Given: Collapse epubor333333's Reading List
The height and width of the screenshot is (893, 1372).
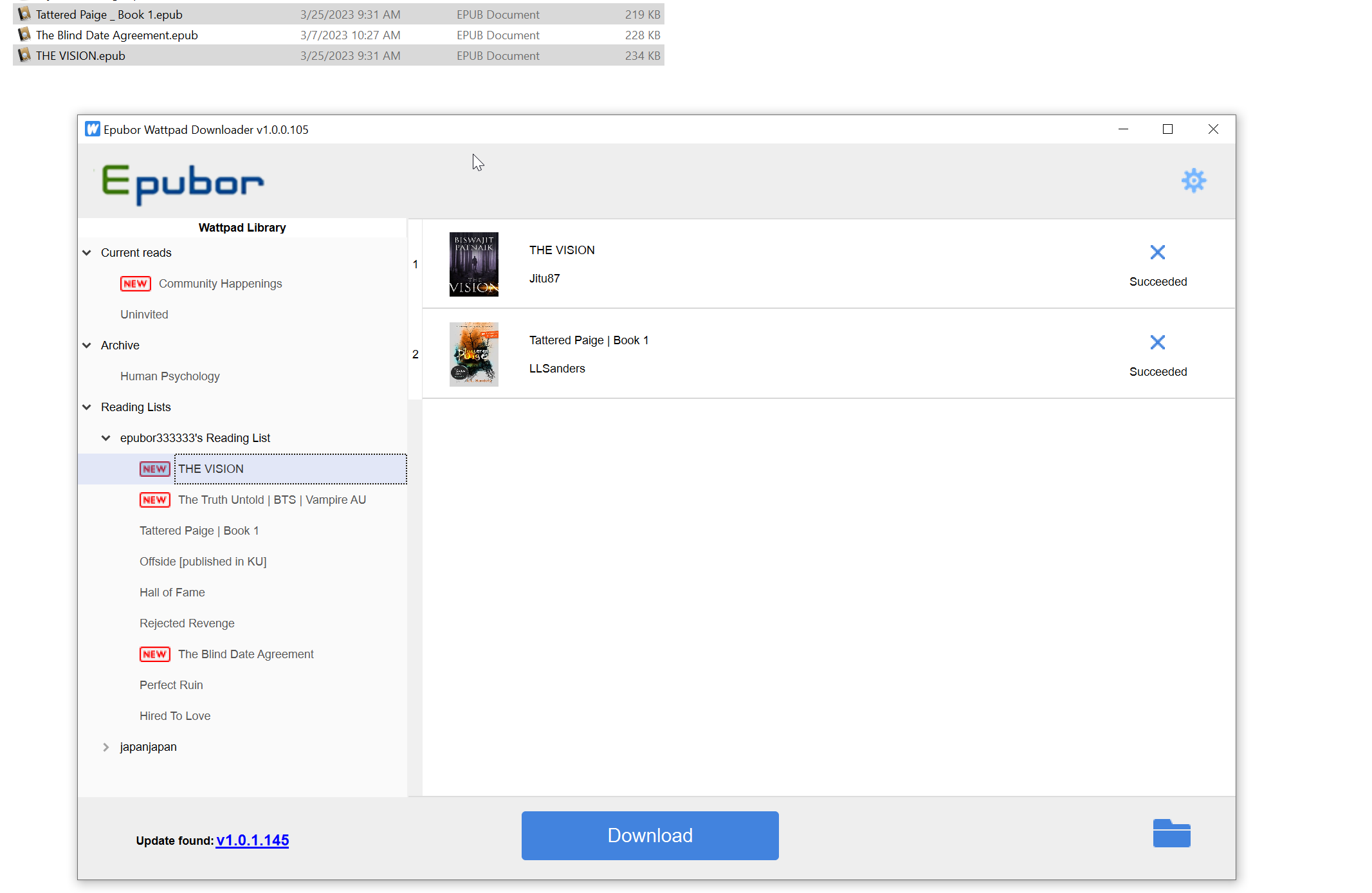Looking at the screenshot, I should click(106, 438).
